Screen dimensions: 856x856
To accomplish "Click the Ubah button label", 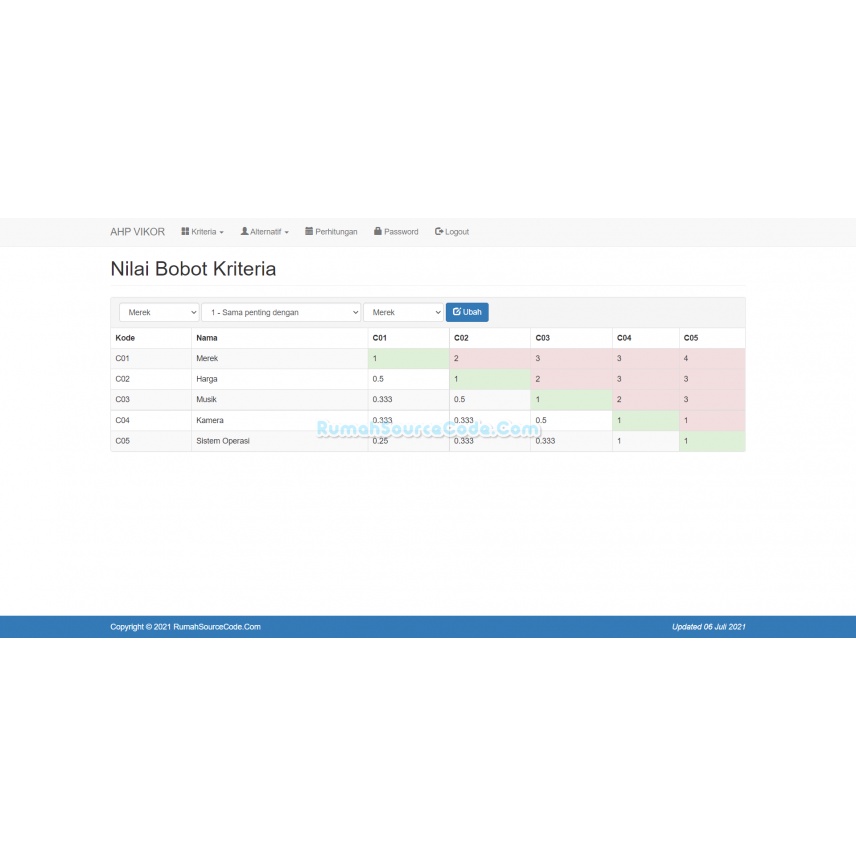I will coord(472,312).
